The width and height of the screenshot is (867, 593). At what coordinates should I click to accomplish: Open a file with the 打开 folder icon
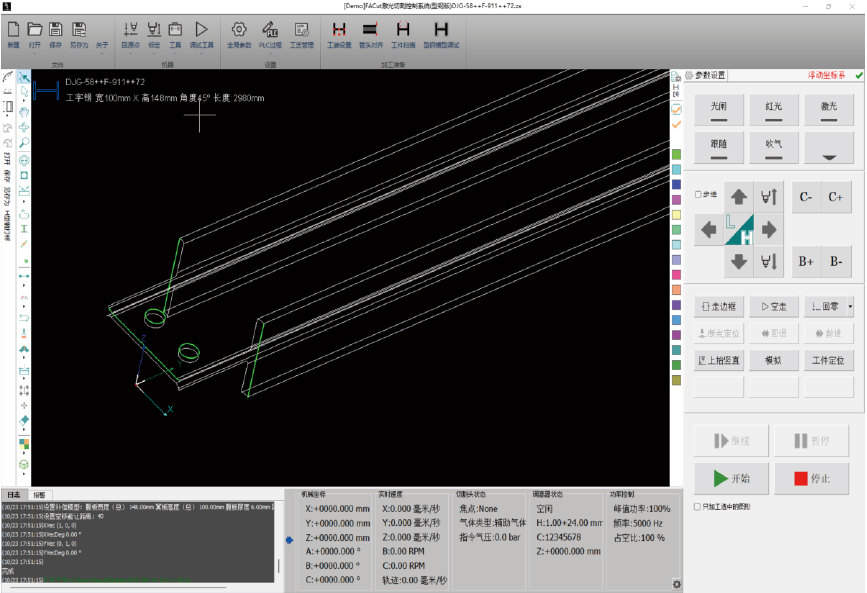point(35,29)
